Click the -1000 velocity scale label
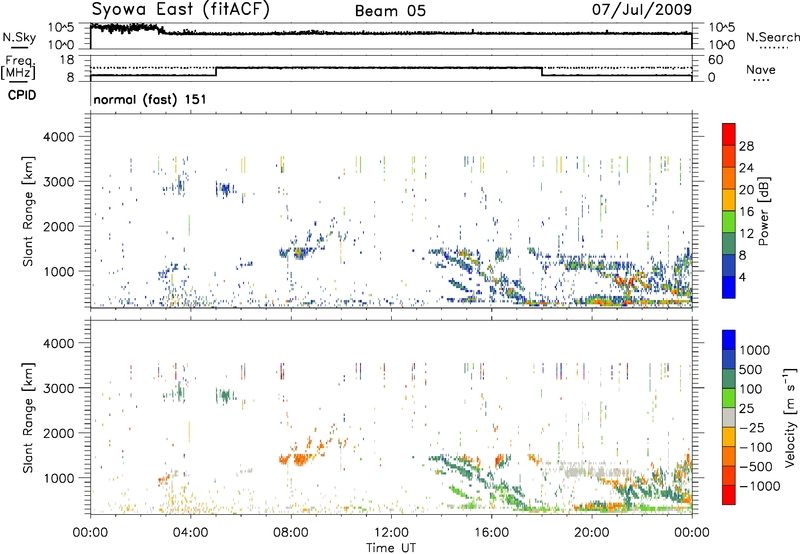Screen dimensions: 800x554 pos(760,486)
